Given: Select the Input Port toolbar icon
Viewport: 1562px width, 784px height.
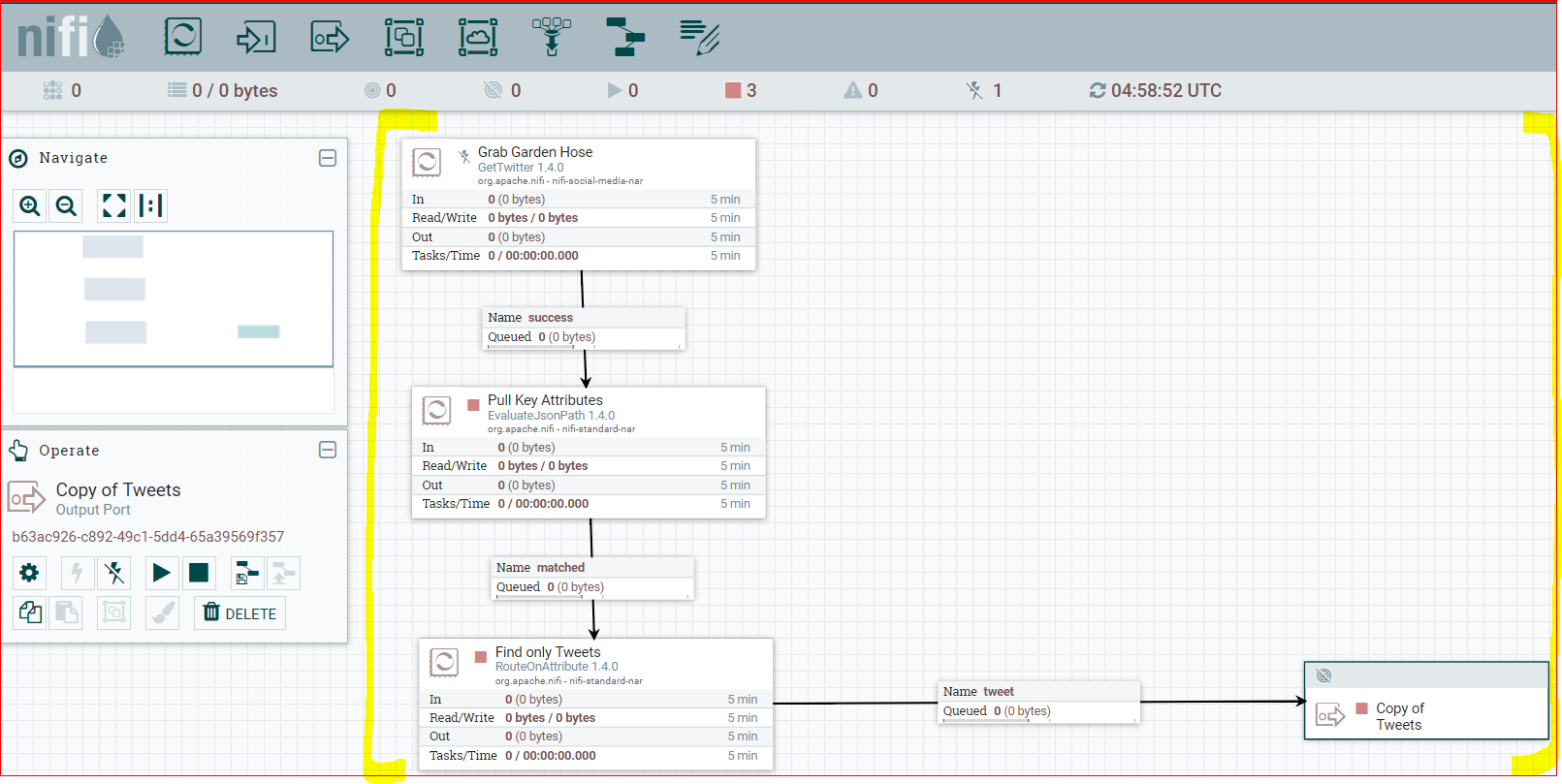Looking at the screenshot, I should click(256, 37).
